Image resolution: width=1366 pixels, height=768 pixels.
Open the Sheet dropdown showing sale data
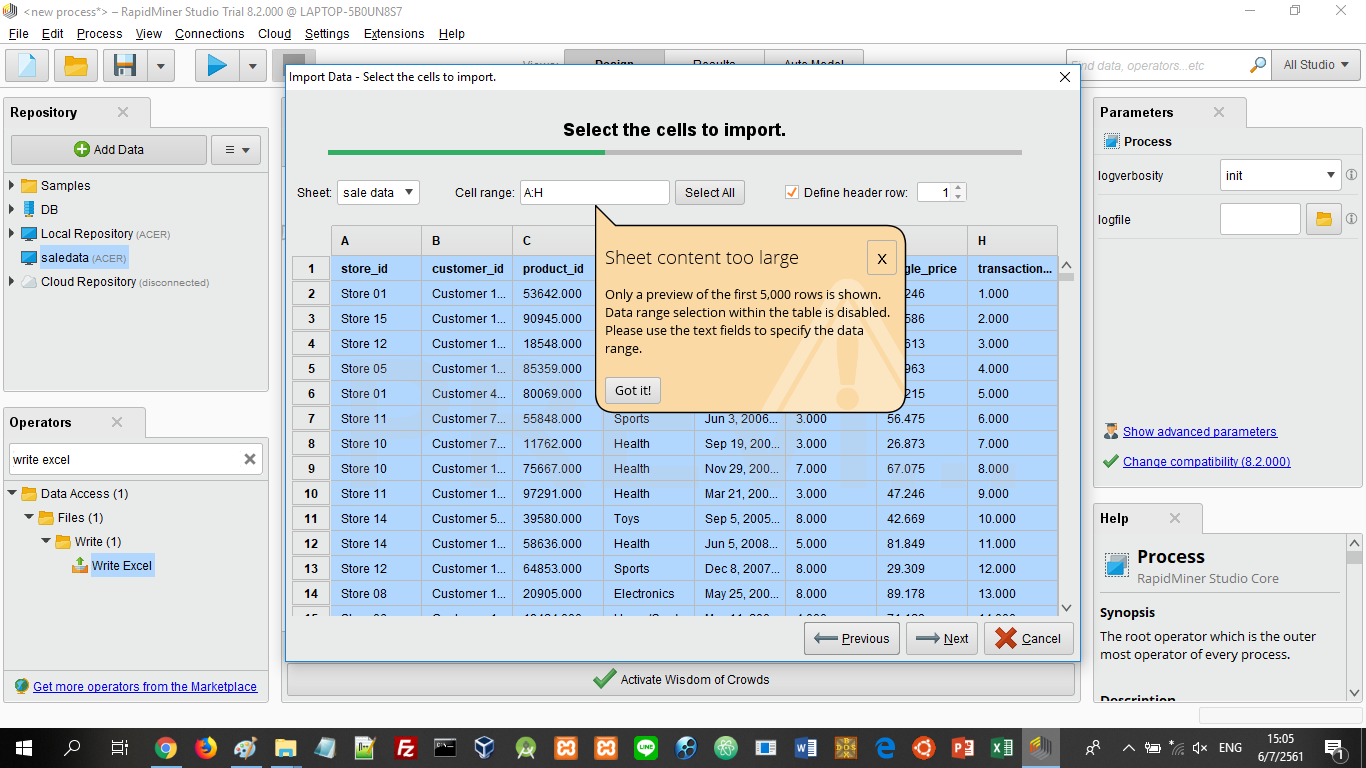click(378, 192)
